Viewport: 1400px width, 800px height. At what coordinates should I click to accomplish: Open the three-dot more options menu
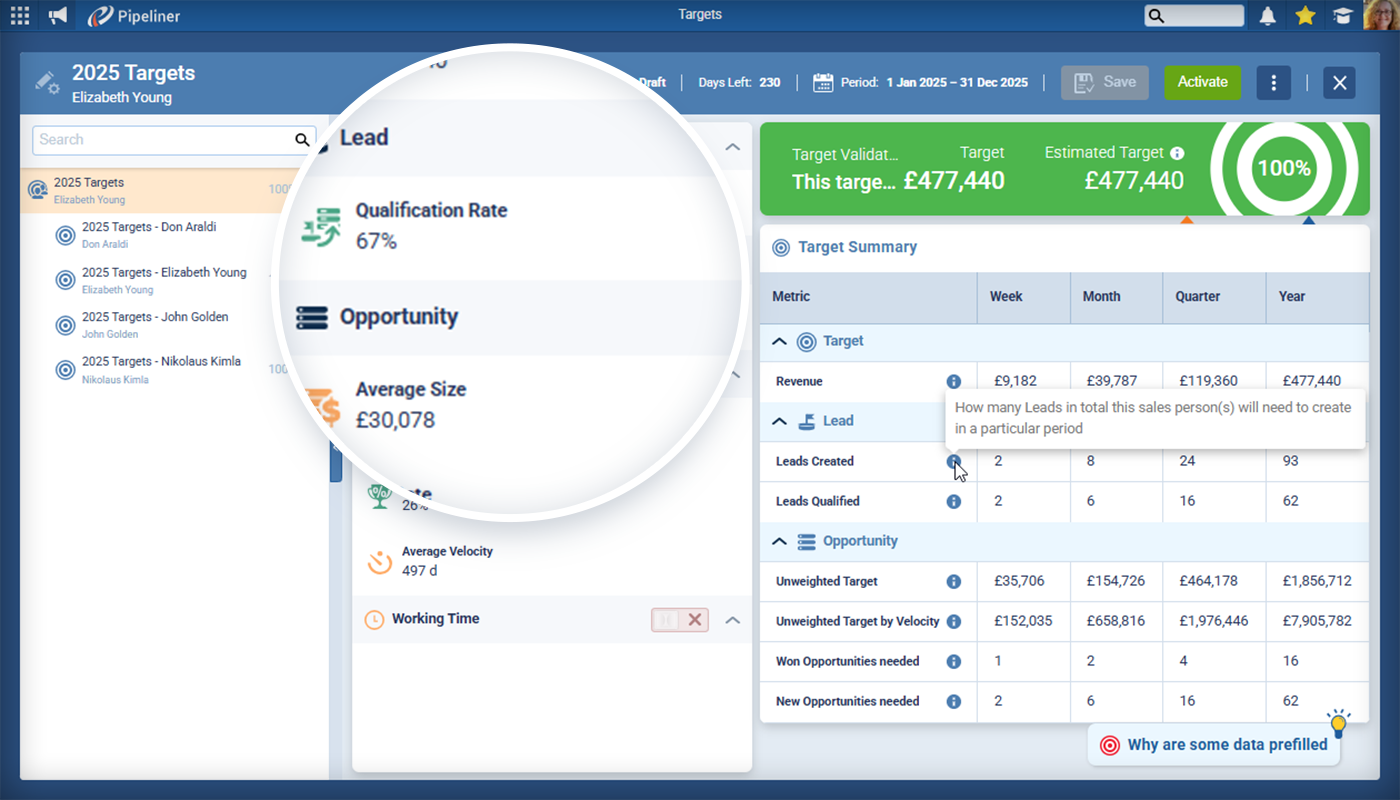point(1273,83)
